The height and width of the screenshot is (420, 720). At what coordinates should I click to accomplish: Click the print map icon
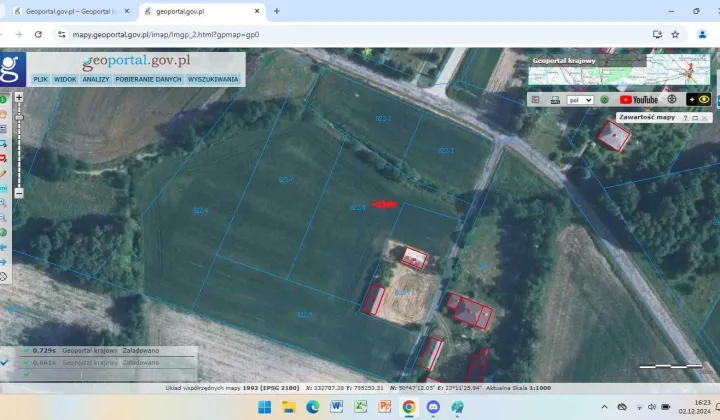pos(555,100)
